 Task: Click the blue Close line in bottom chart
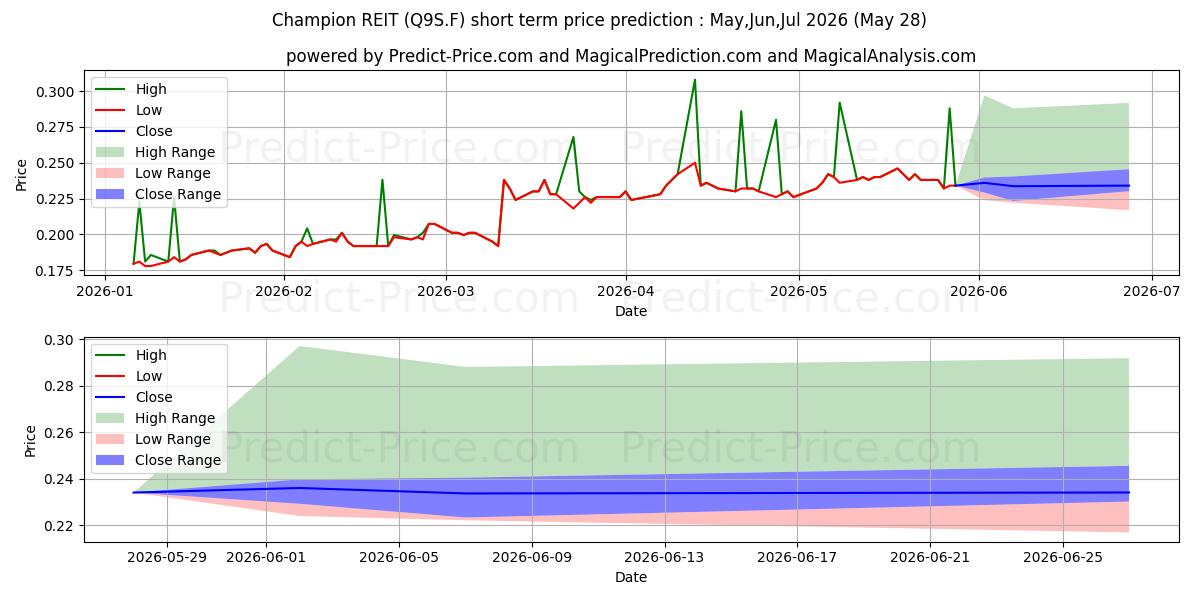tap(630, 493)
